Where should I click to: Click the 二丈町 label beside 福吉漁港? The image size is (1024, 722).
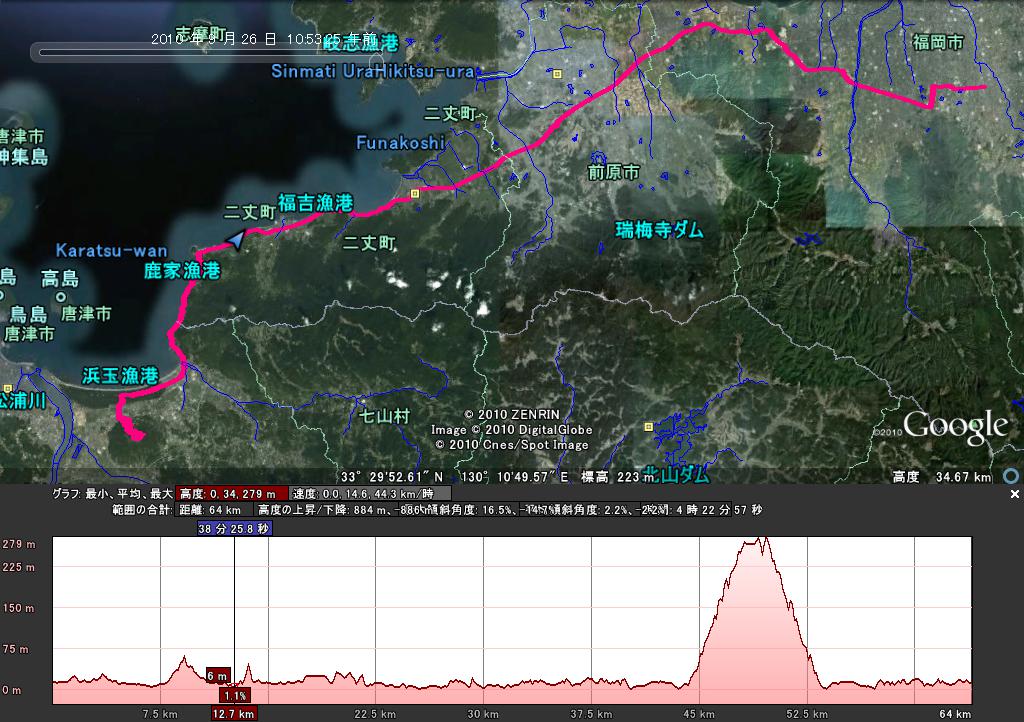pos(249,212)
